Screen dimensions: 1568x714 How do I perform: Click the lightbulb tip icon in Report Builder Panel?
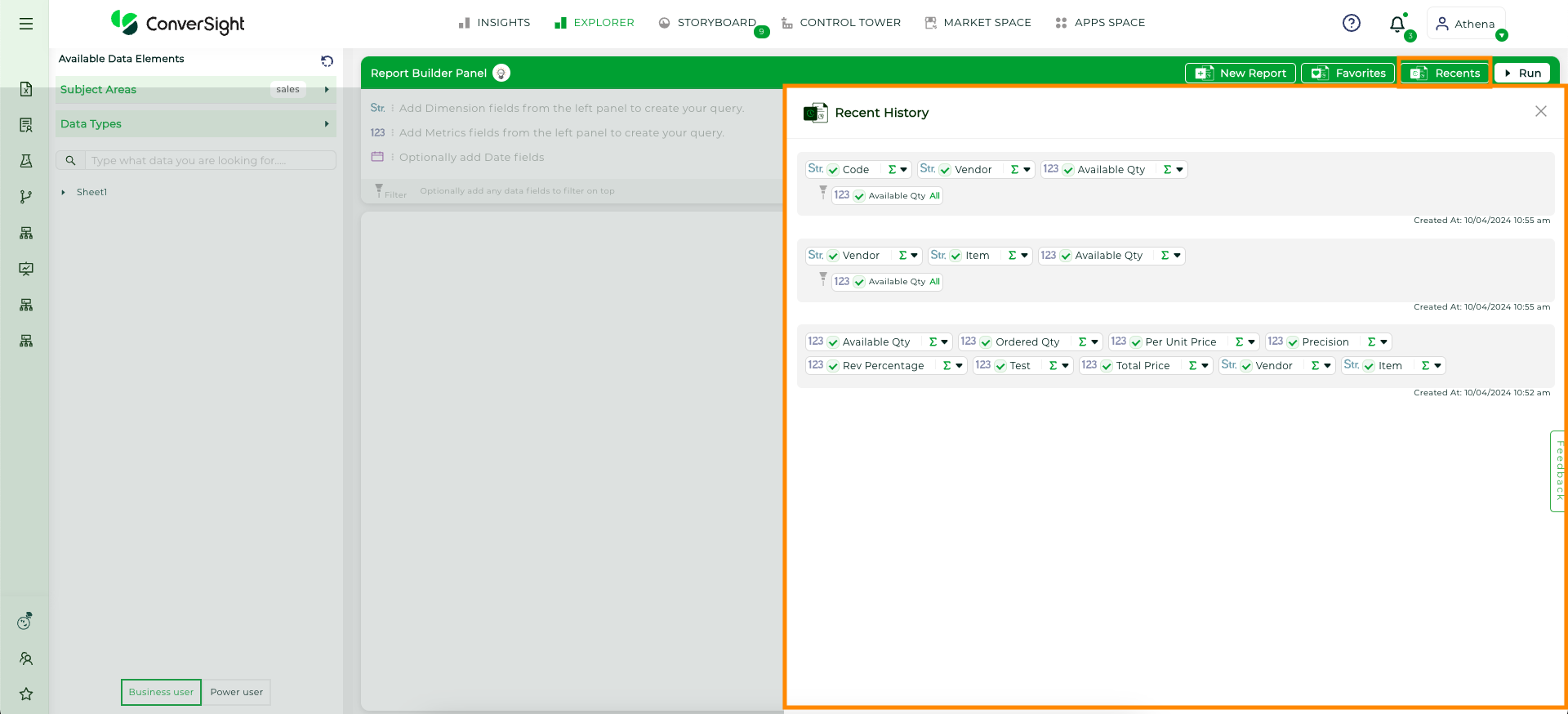pyautogui.click(x=501, y=73)
